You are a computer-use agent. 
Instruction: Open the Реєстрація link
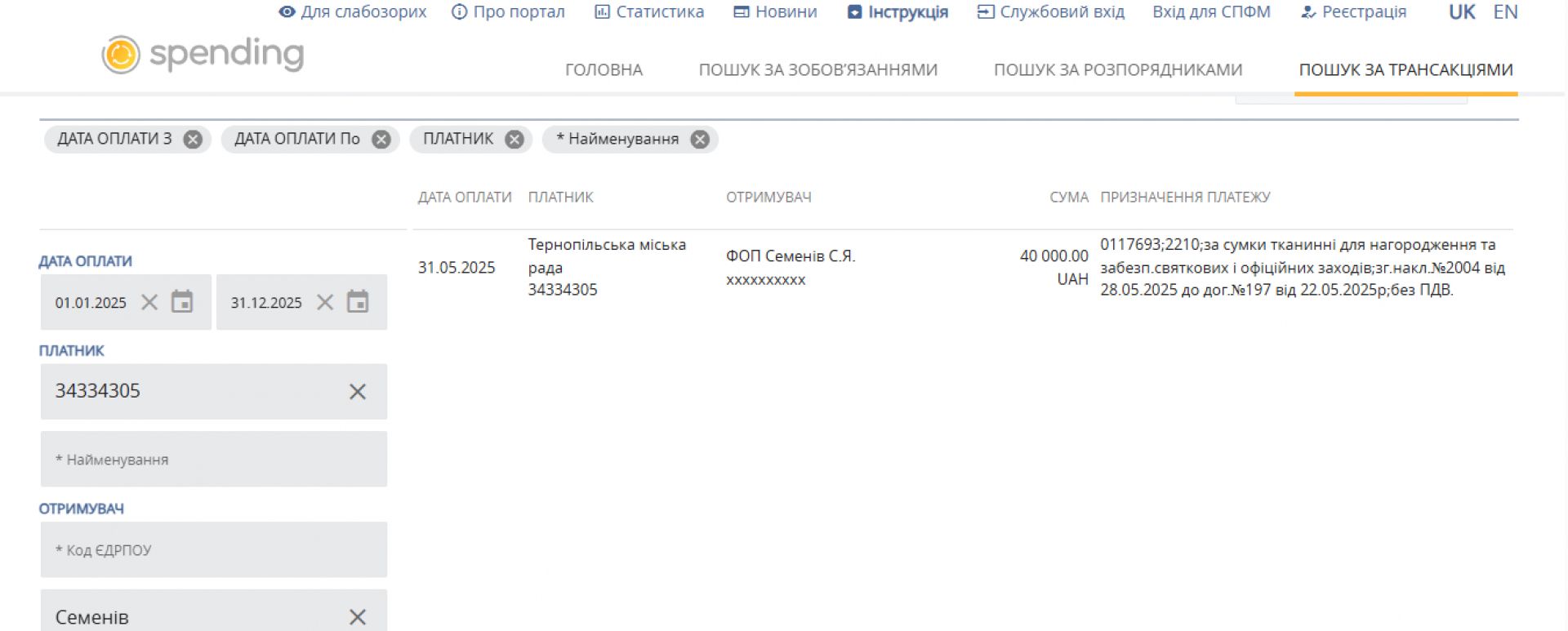(x=1353, y=12)
